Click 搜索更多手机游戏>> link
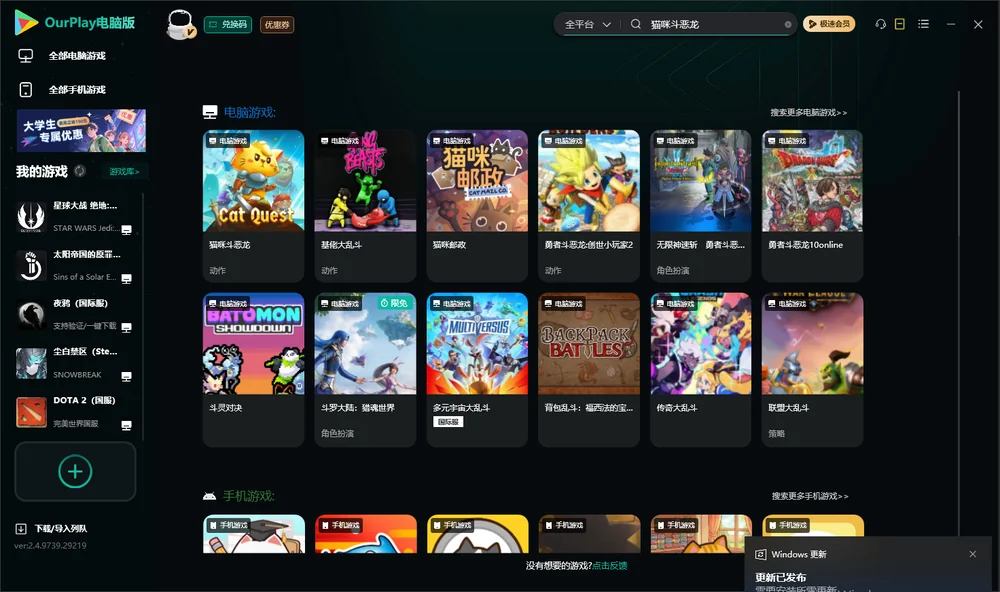1000x592 pixels. [809, 496]
